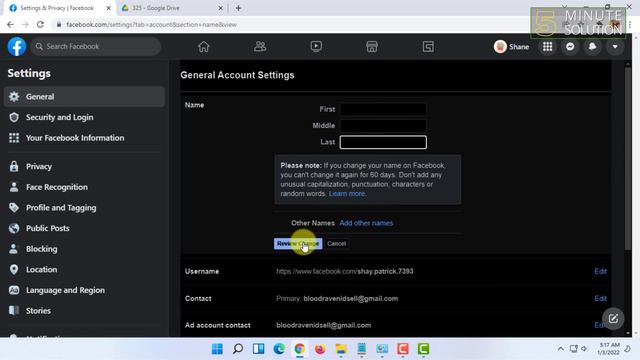Click the Review Change button
The height and width of the screenshot is (360, 640).
pos(298,244)
